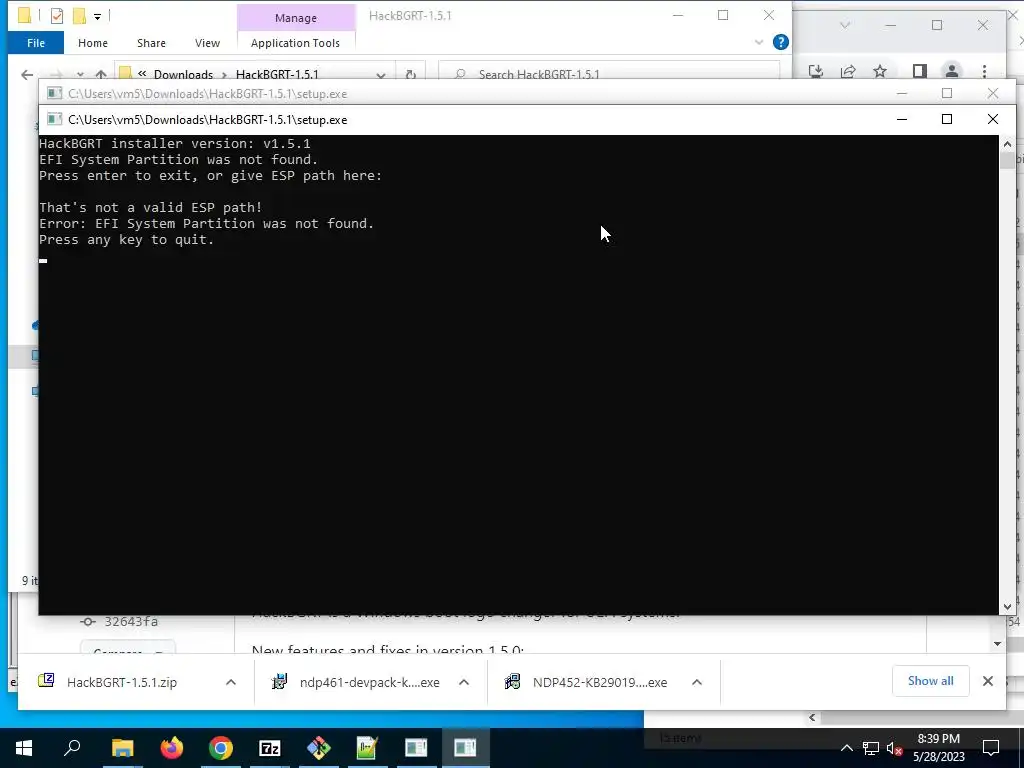Go up one folder level

(x=101, y=74)
